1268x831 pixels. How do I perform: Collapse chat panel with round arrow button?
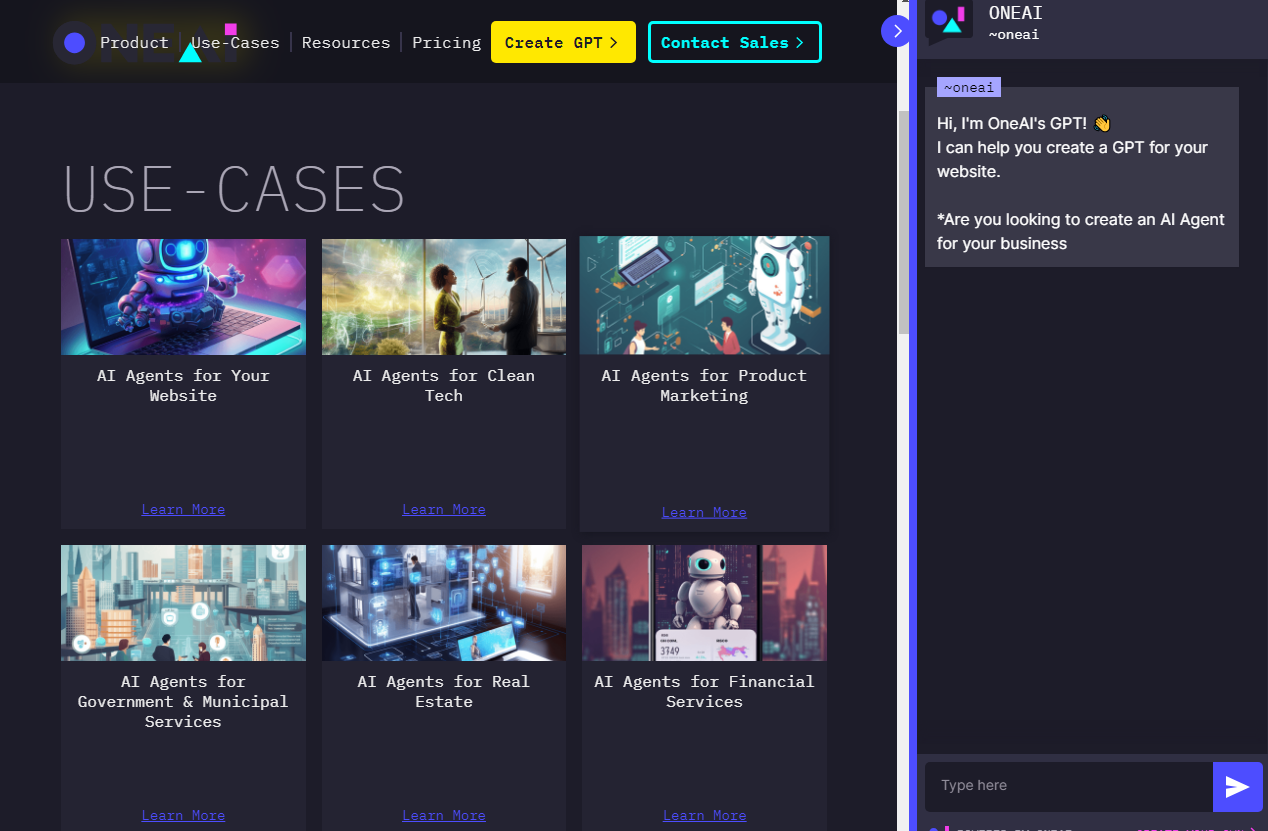pyautogui.click(x=896, y=31)
